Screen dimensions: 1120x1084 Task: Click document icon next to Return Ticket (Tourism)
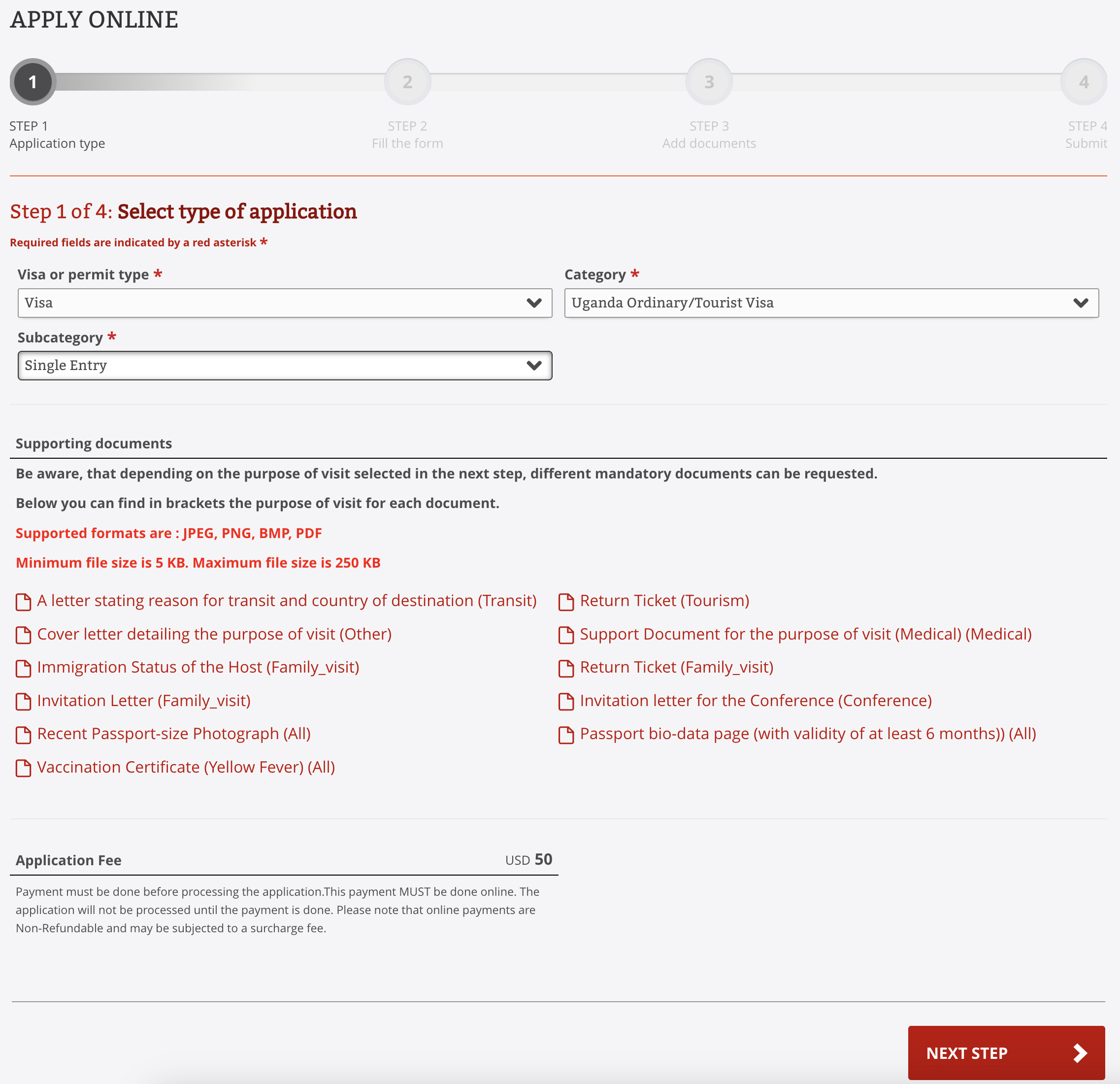tap(566, 602)
